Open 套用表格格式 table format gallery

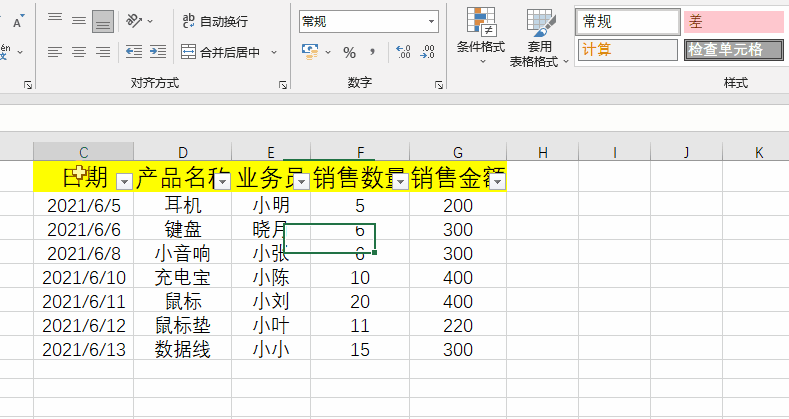coord(539,38)
